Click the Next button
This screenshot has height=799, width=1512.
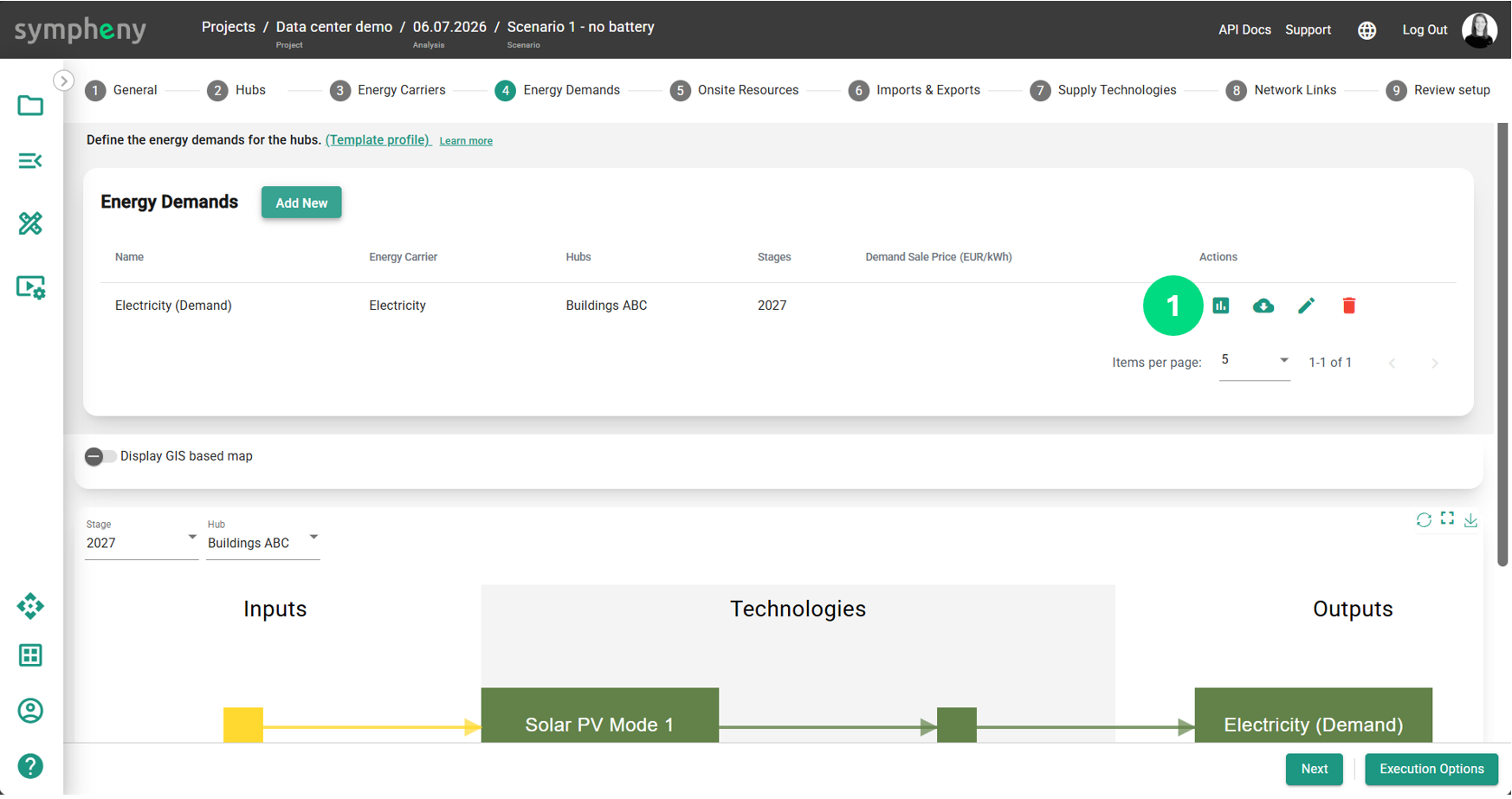pos(1315,770)
